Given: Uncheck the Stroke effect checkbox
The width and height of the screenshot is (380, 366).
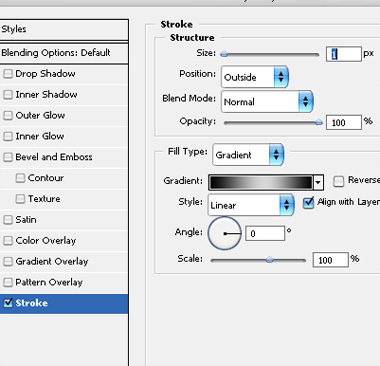Looking at the screenshot, I should point(8,303).
